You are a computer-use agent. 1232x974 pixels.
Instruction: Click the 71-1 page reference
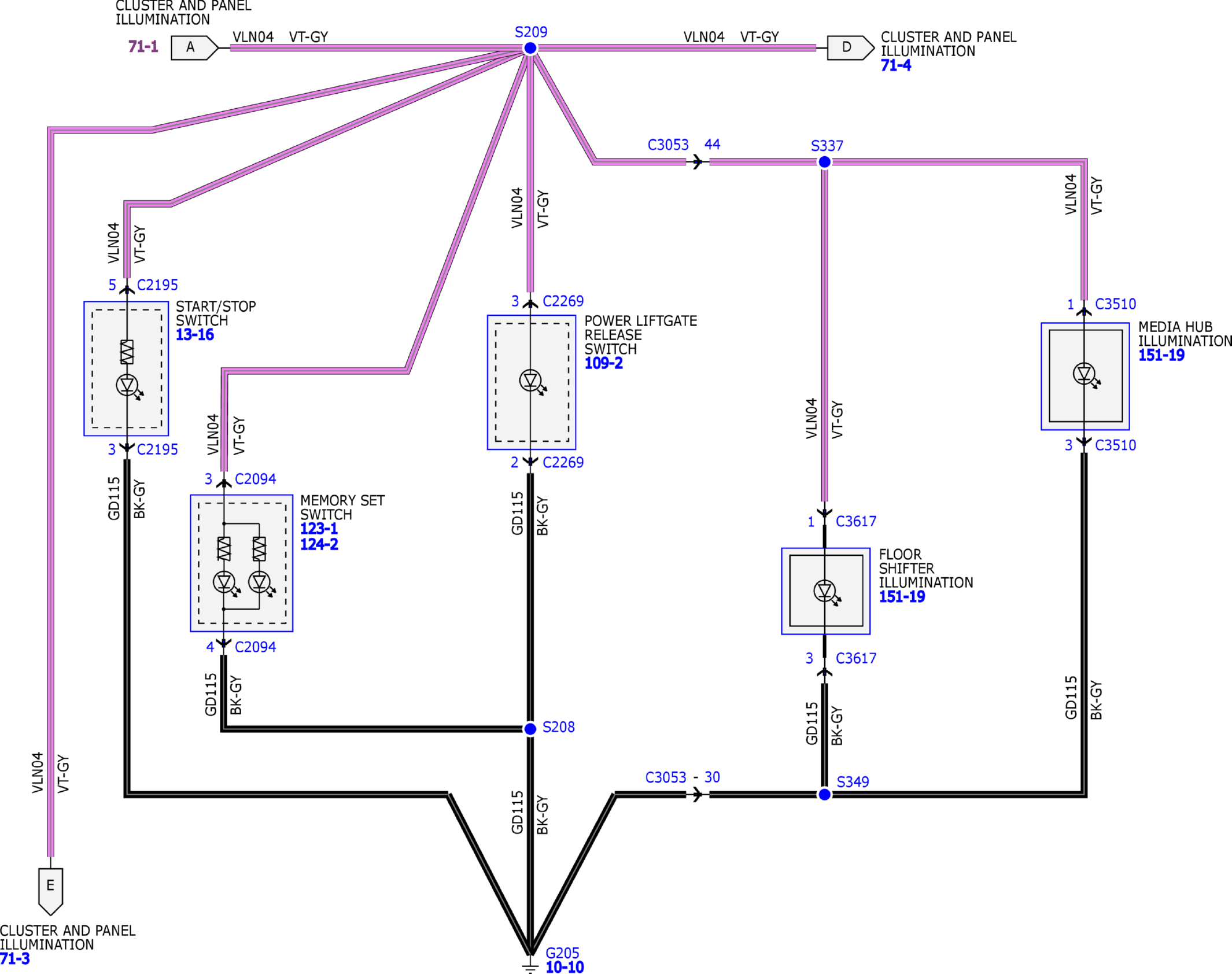coord(143,46)
